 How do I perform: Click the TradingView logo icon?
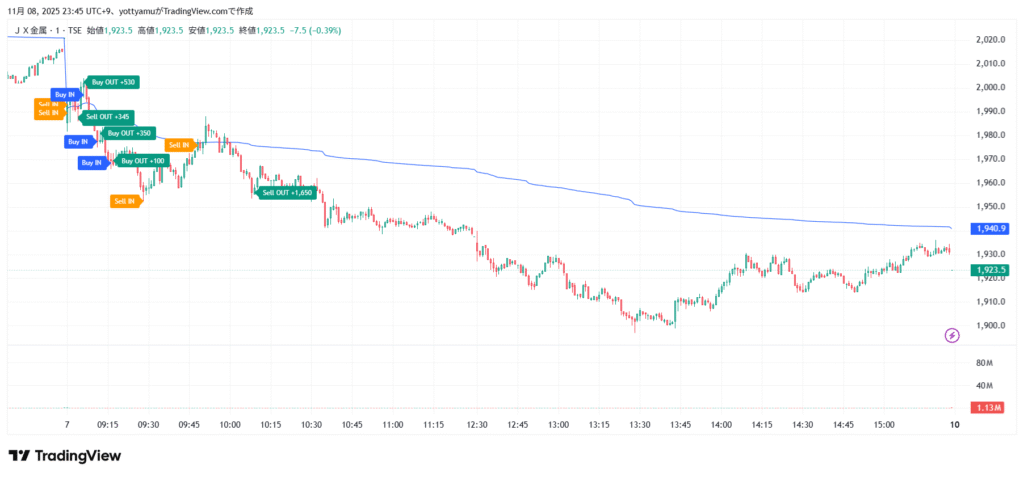[18, 455]
